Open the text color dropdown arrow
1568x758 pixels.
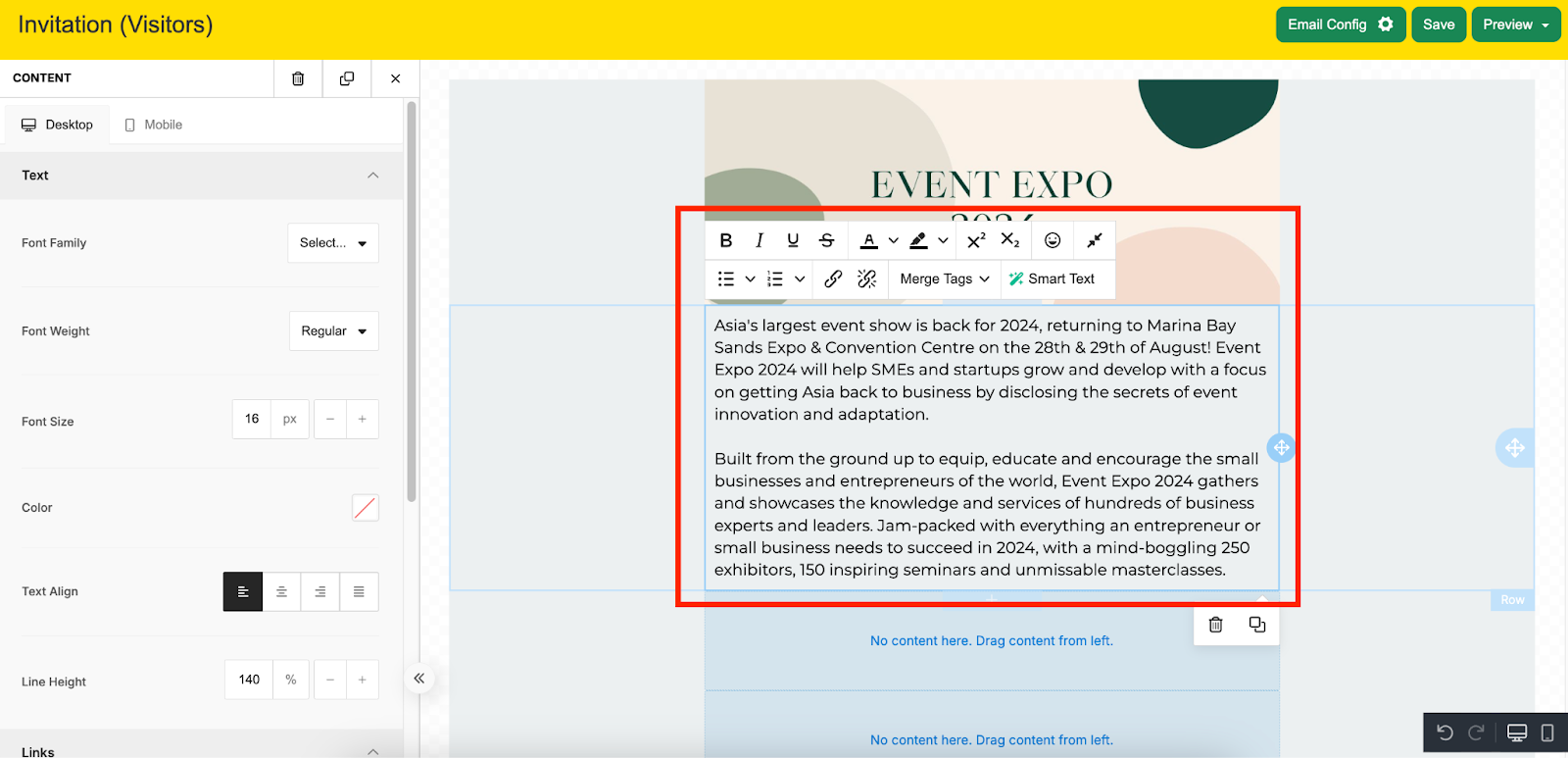[893, 240]
